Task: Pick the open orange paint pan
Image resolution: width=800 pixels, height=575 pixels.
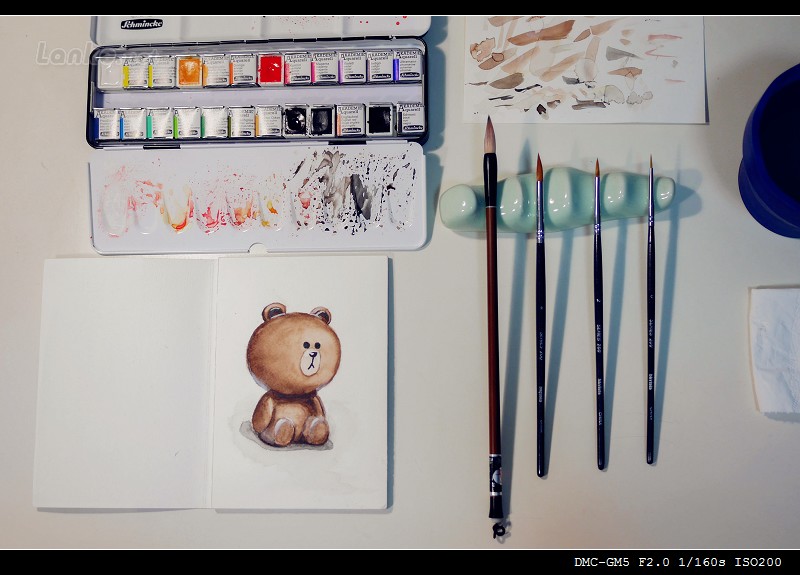Action: [x=189, y=71]
